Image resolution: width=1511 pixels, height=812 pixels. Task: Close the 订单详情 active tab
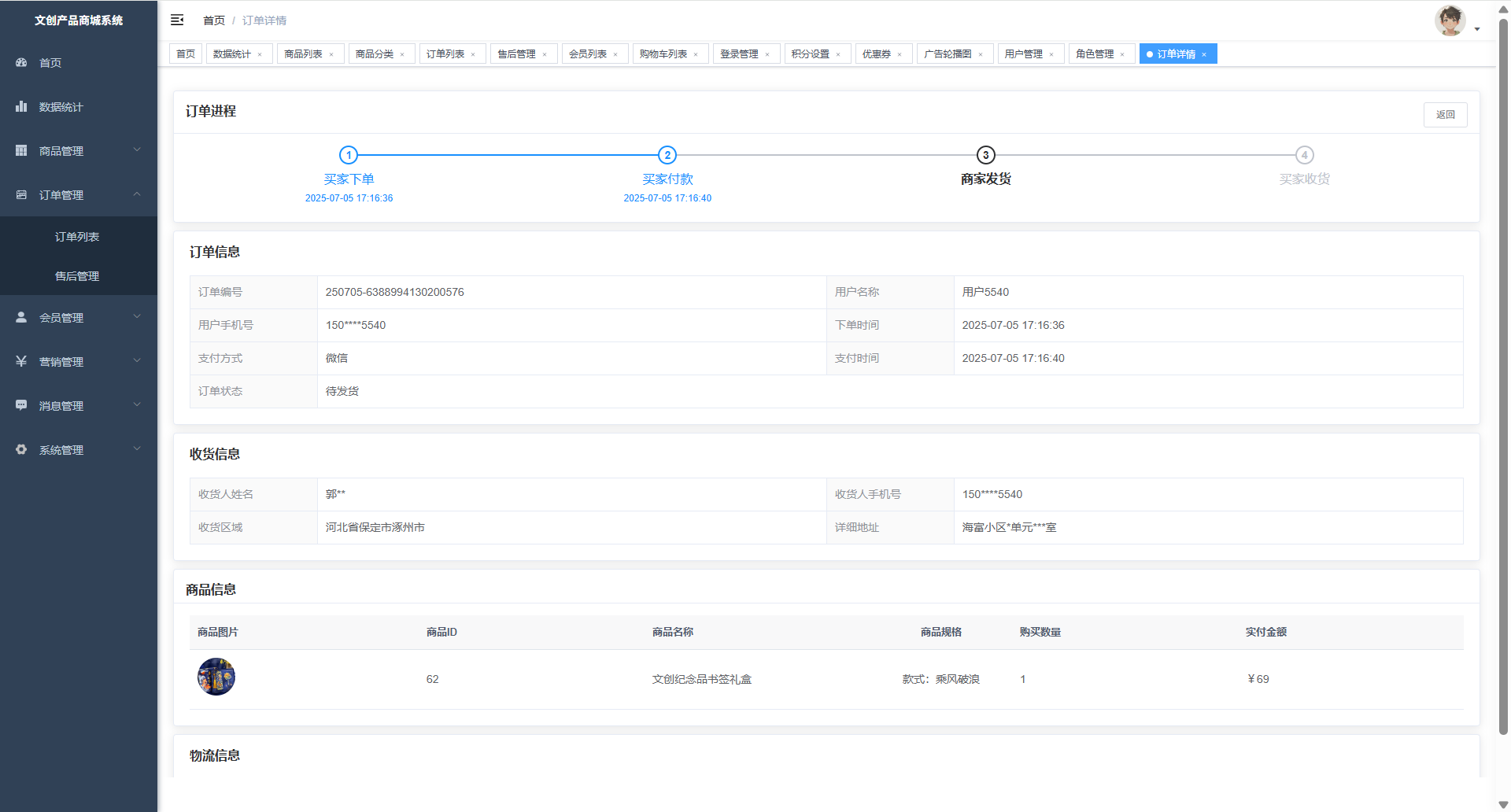(x=1204, y=54)
